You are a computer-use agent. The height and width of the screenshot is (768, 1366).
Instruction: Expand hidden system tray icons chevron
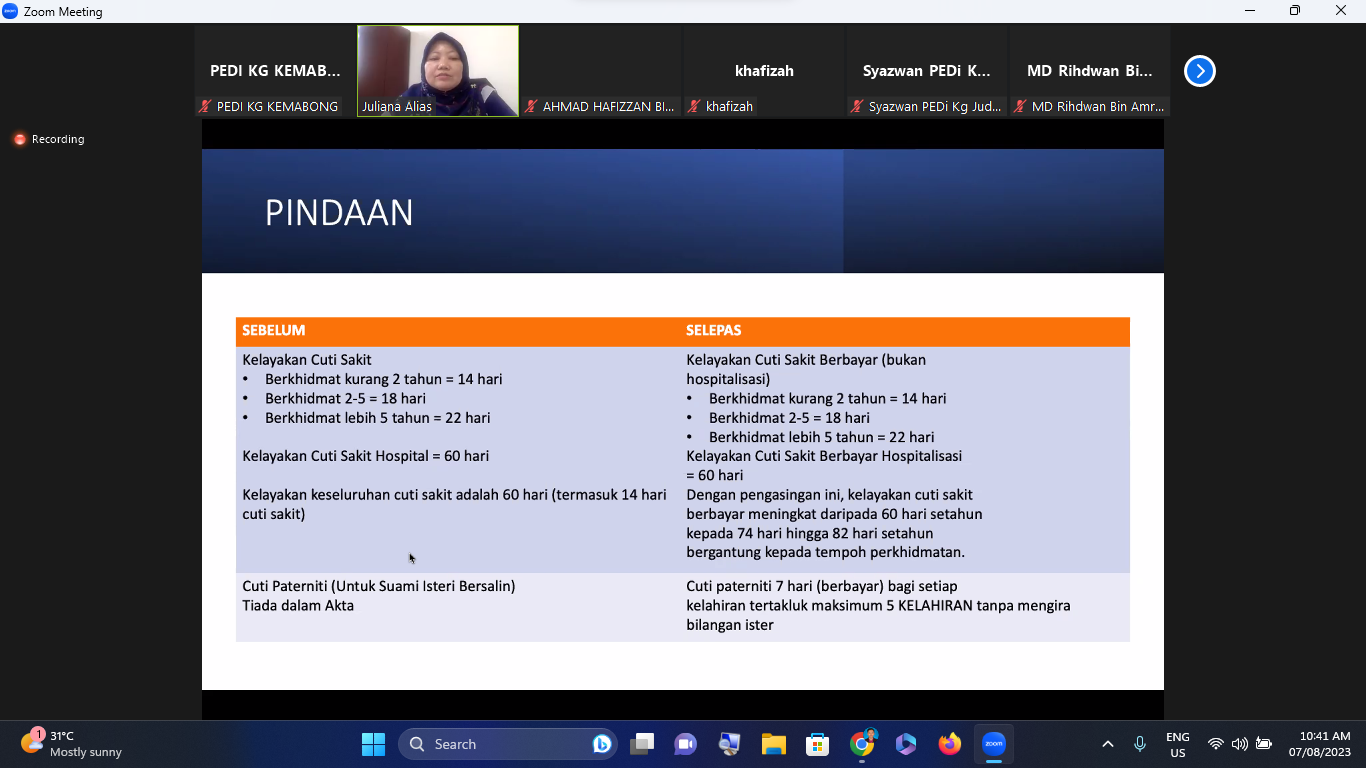(1107, 744)
